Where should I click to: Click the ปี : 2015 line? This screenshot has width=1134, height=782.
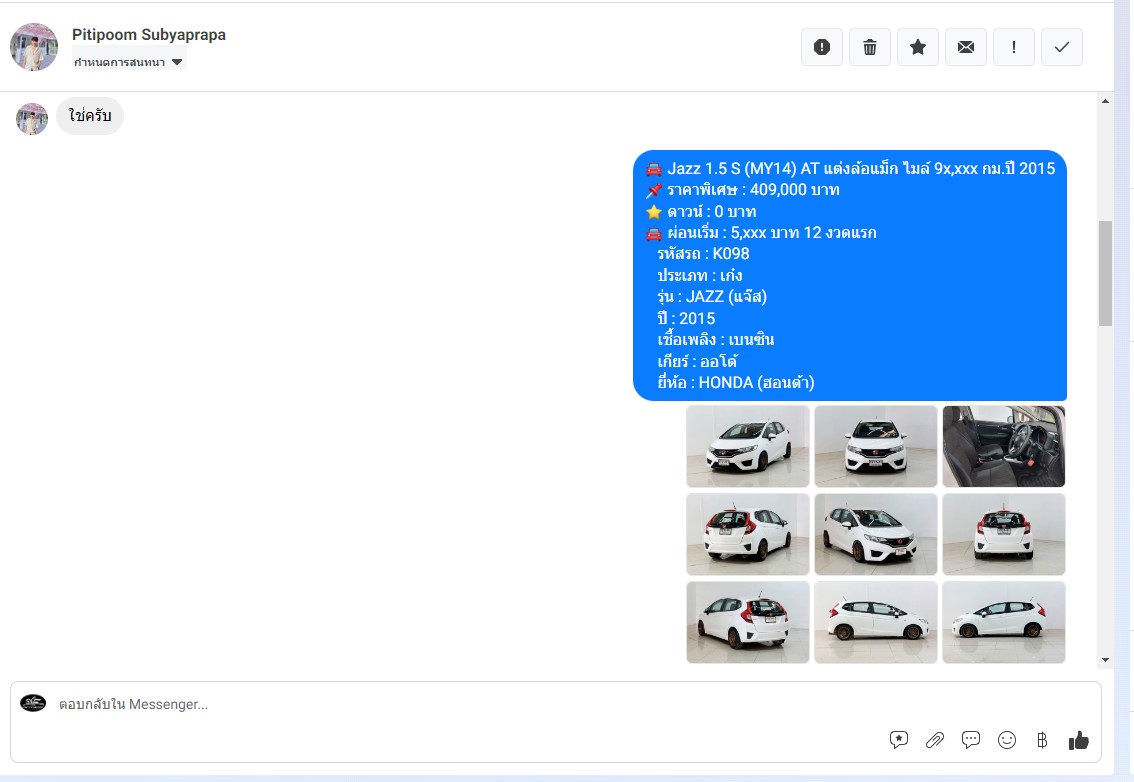[686, 318]
